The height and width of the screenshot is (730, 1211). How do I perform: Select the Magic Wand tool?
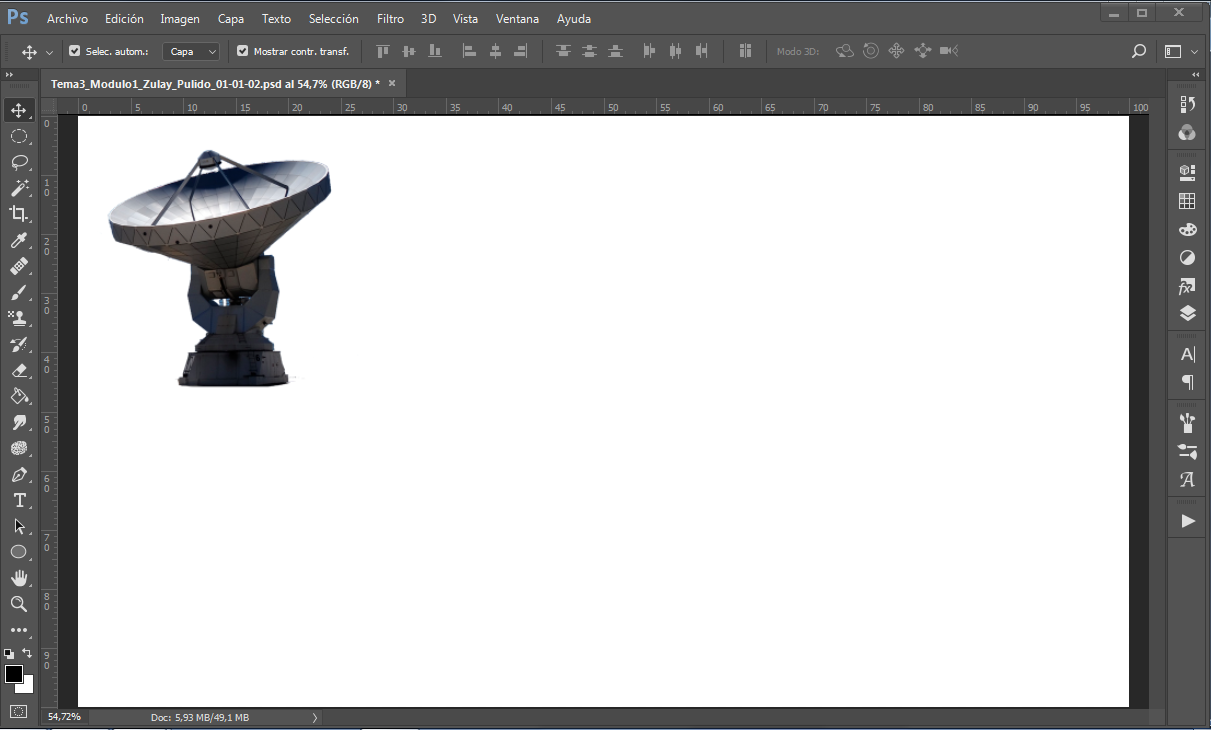(19, 188)
